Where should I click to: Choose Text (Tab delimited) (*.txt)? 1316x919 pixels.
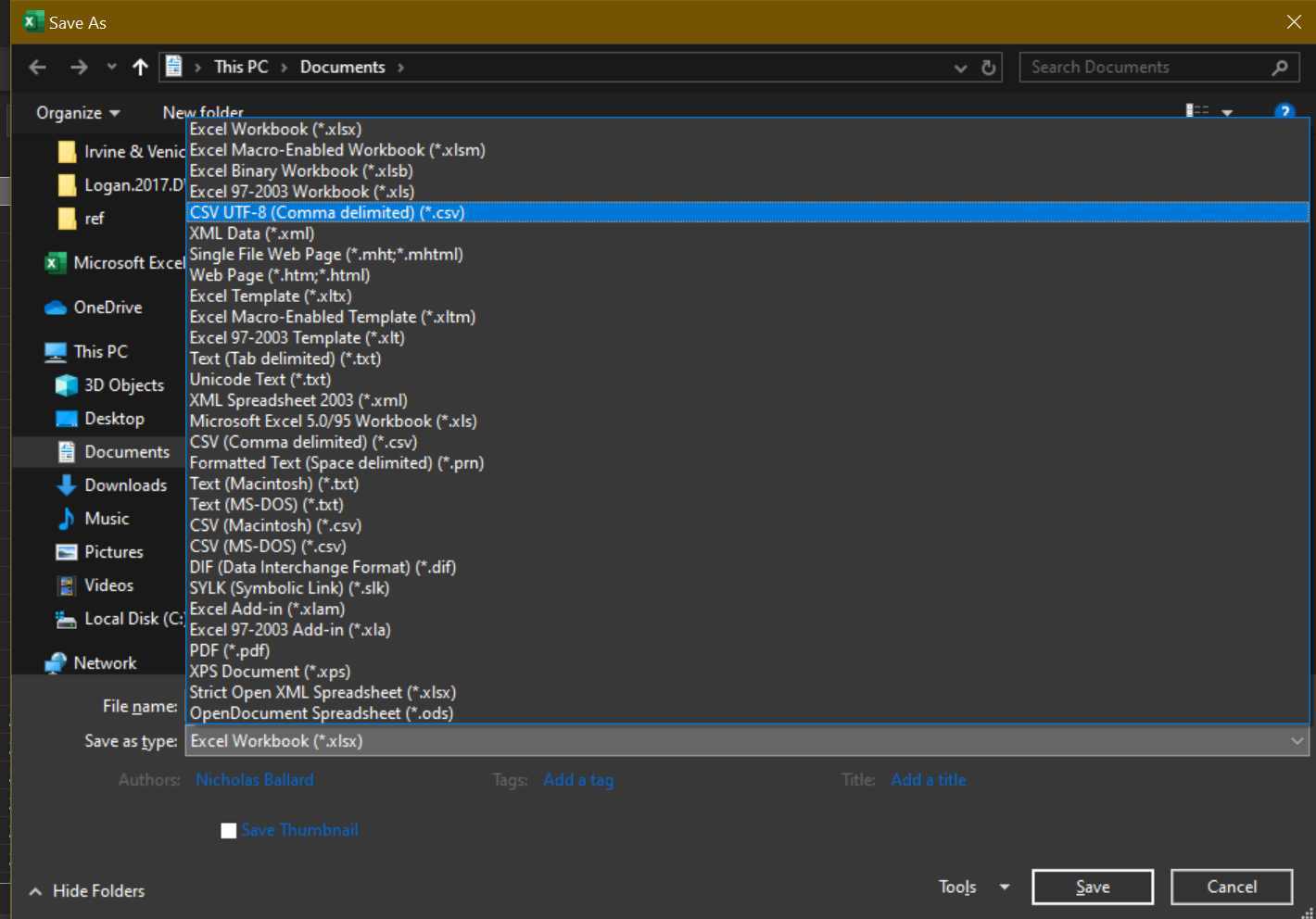click(747, 359)
